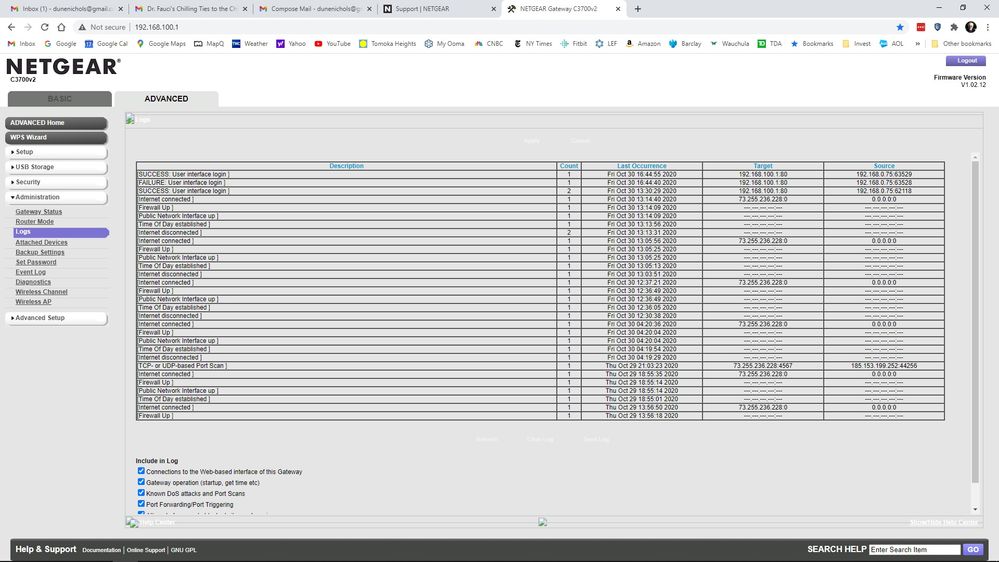Click the log panel scrollbar down arrow

[975, 509]
